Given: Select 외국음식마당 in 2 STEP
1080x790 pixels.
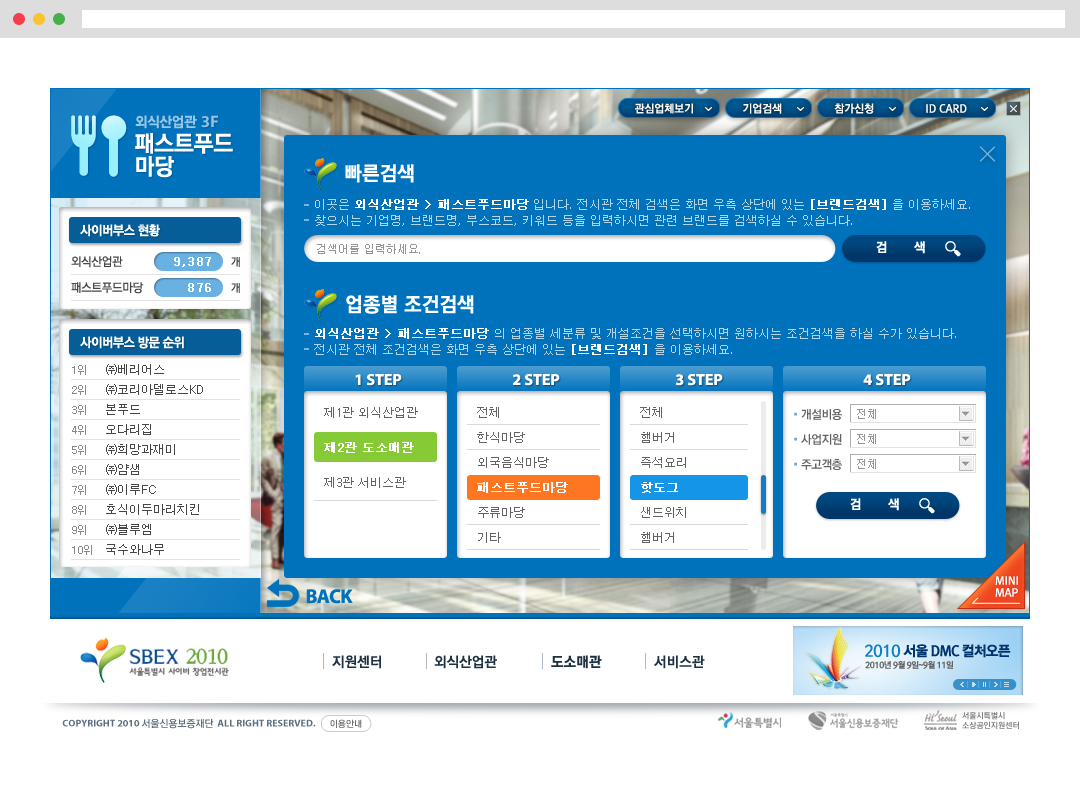Looking at the screenshot, I should (533, 462).
